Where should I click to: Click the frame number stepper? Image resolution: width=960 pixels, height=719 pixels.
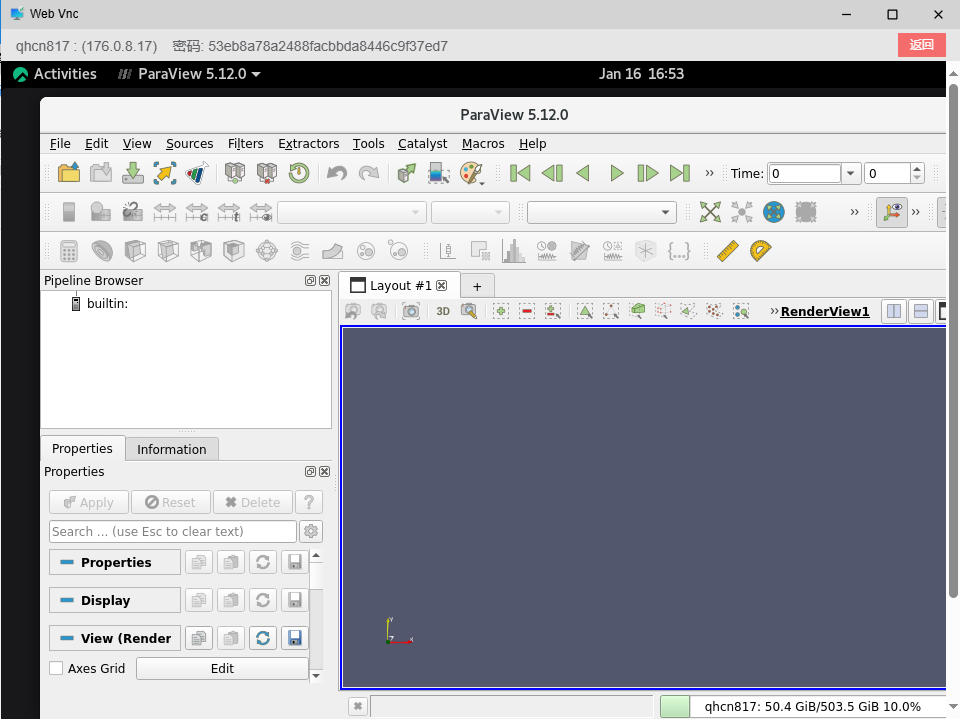coord(917,173)
